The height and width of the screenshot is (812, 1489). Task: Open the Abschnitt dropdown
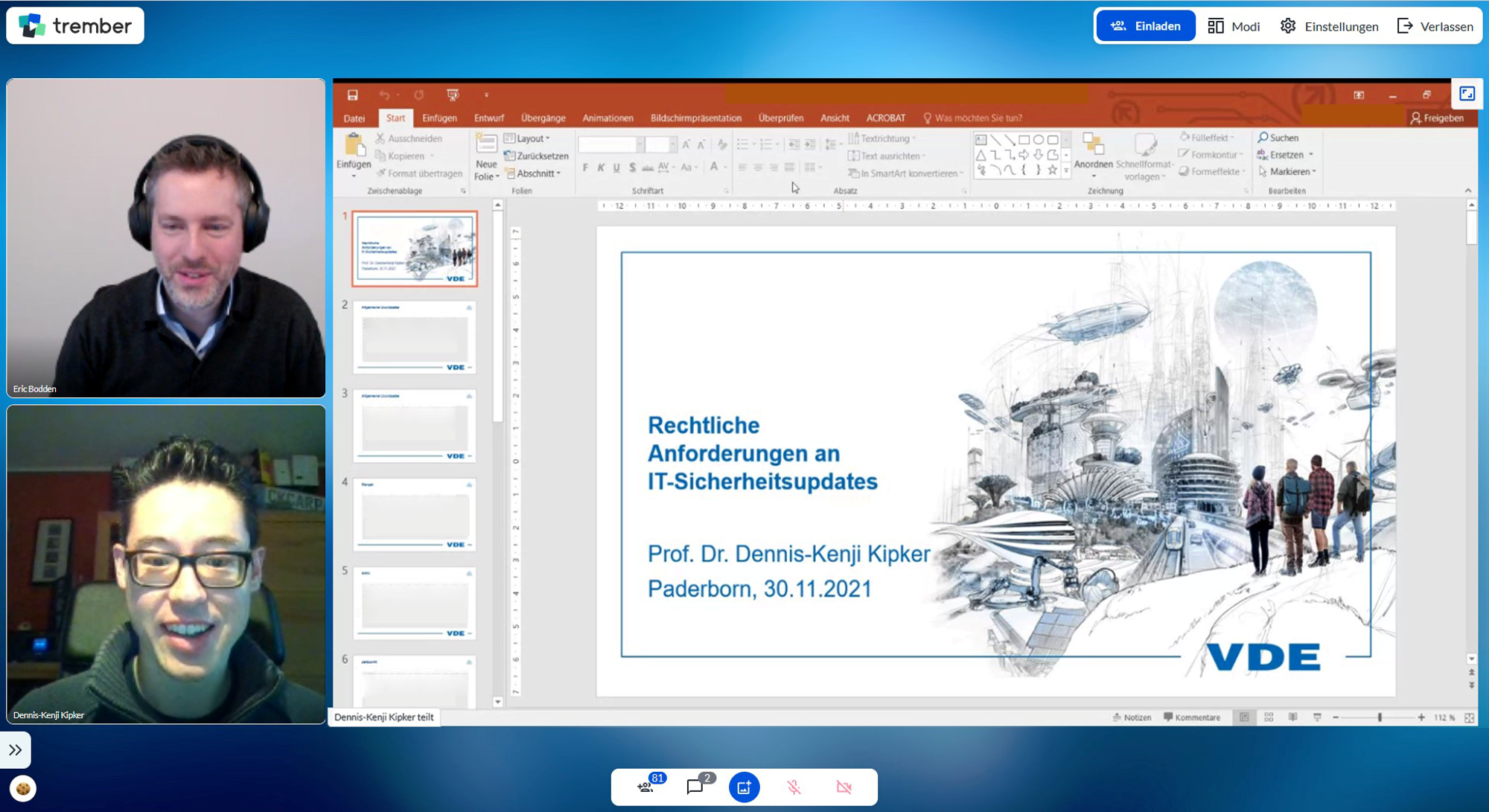coord(532,173)
